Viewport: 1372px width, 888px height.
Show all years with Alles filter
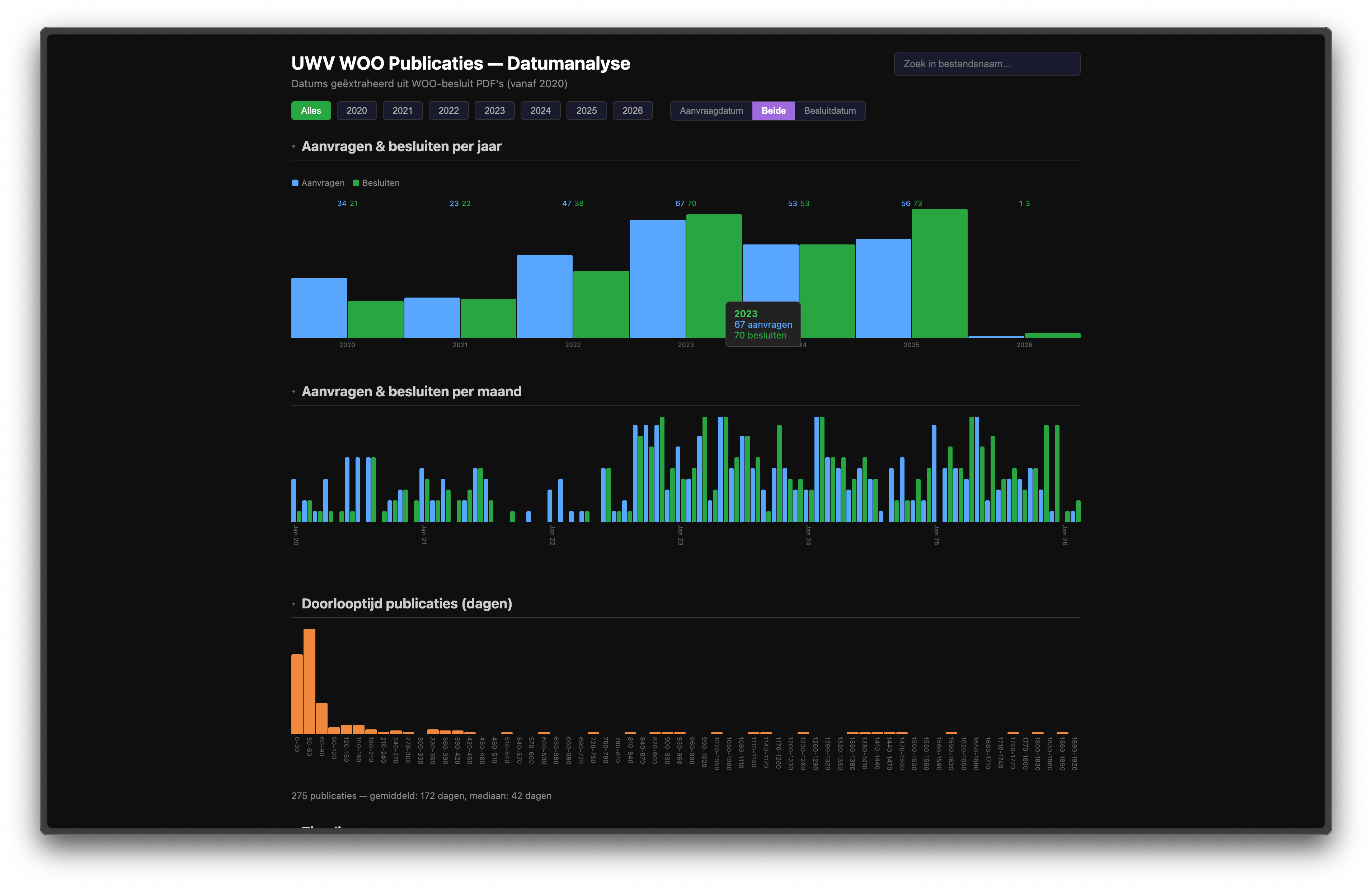point(311,111)
